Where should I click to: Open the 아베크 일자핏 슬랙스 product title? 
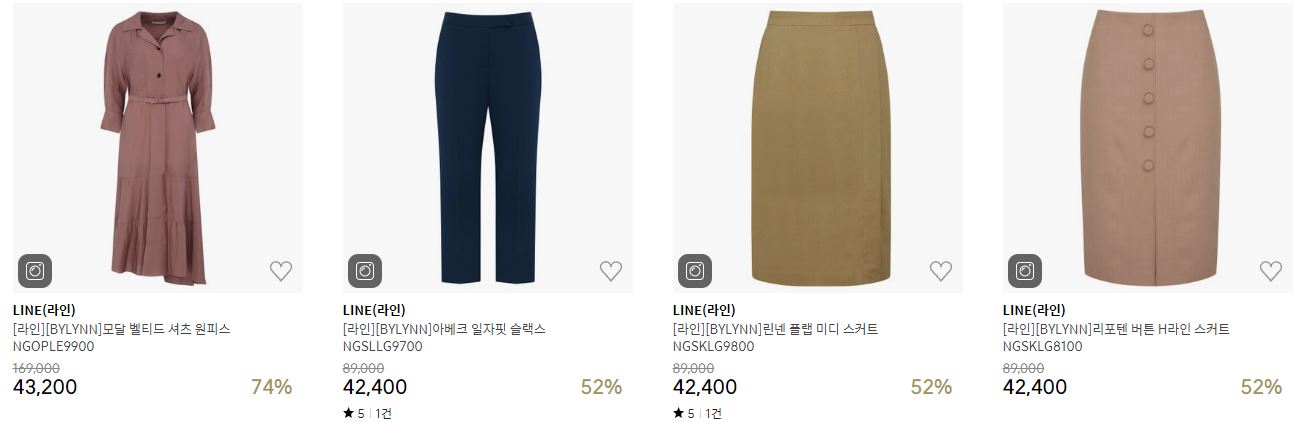tap(444, 329)
